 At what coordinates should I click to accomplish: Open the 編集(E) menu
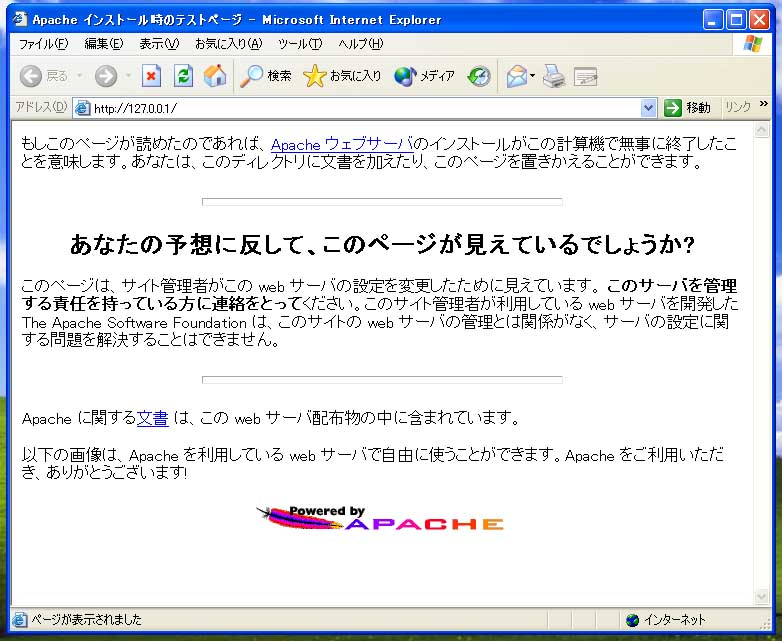click(103, 44)
